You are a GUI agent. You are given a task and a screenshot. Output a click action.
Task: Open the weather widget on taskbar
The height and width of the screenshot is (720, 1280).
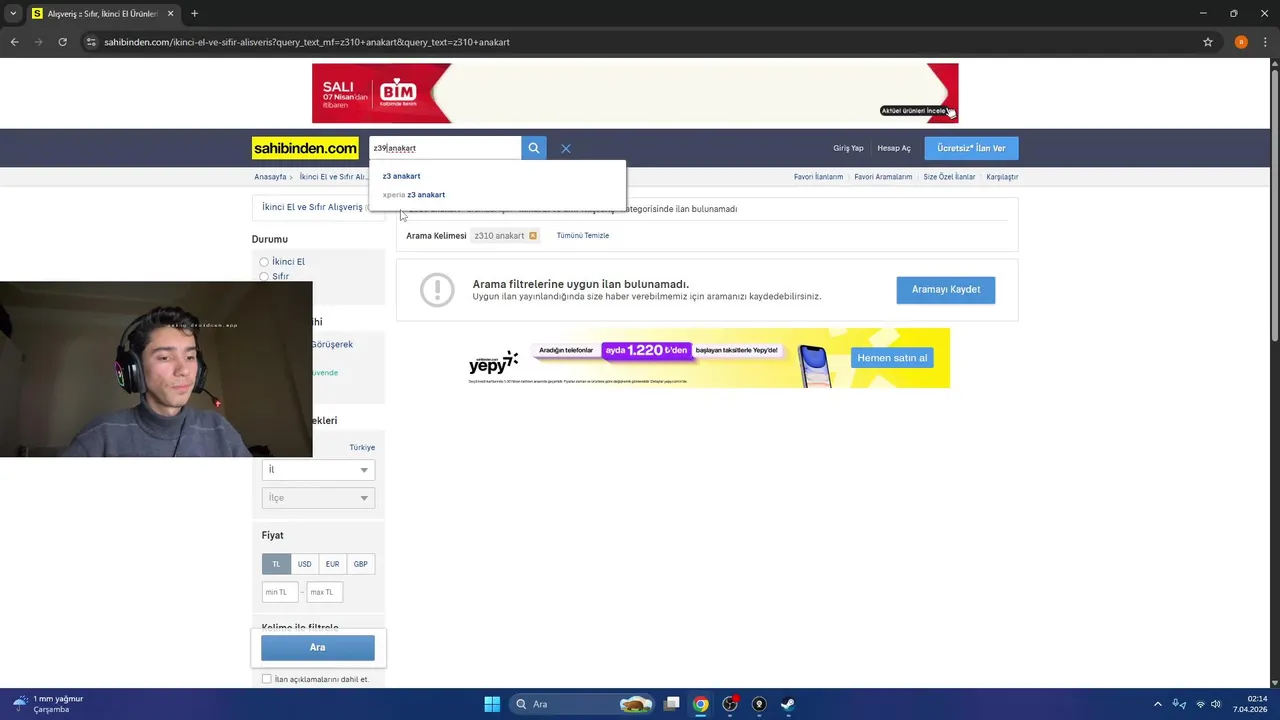pos(48,704)
